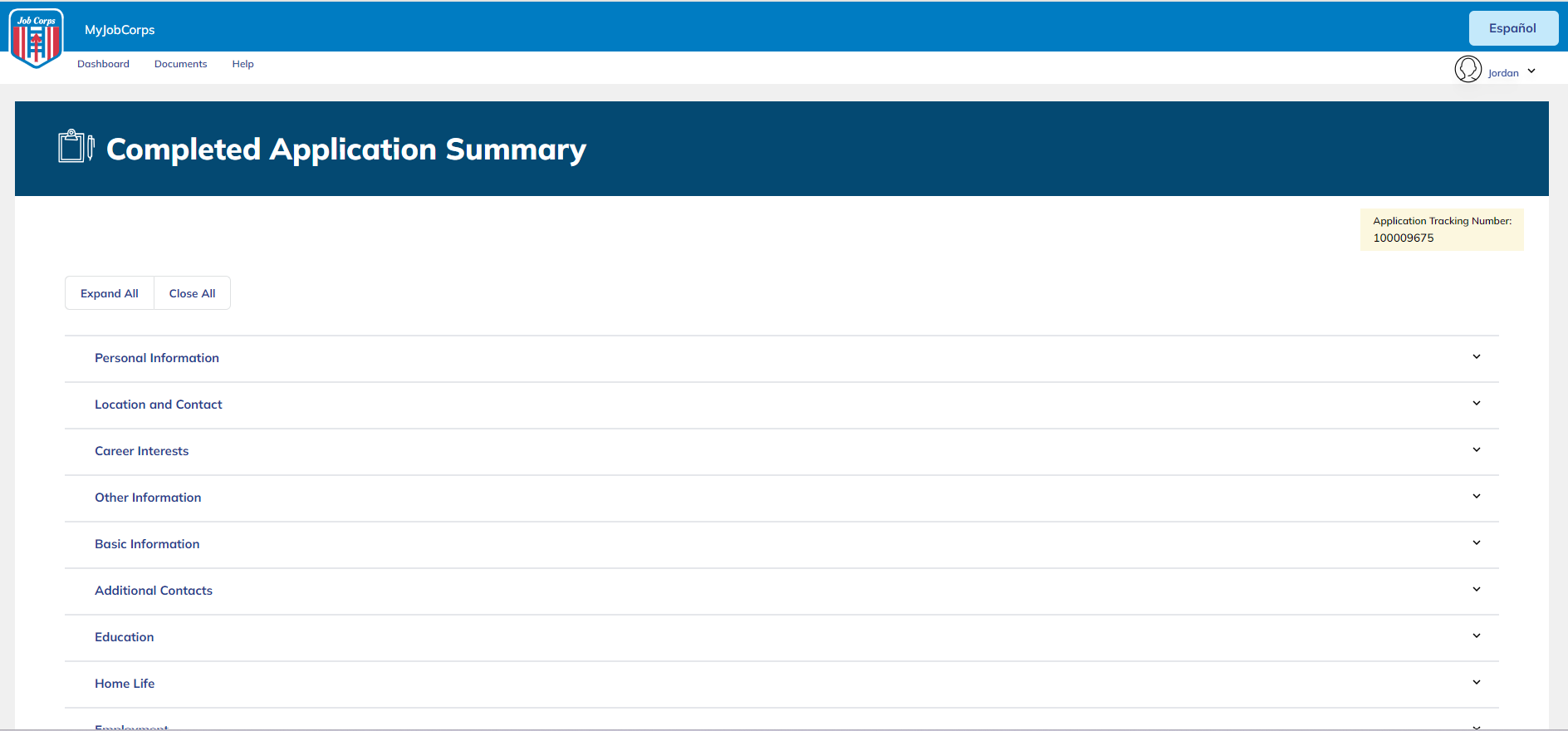Click the Application Tracking Number box
Viewport: 1568px width, 731px height.
click(x=1442, y=229)
